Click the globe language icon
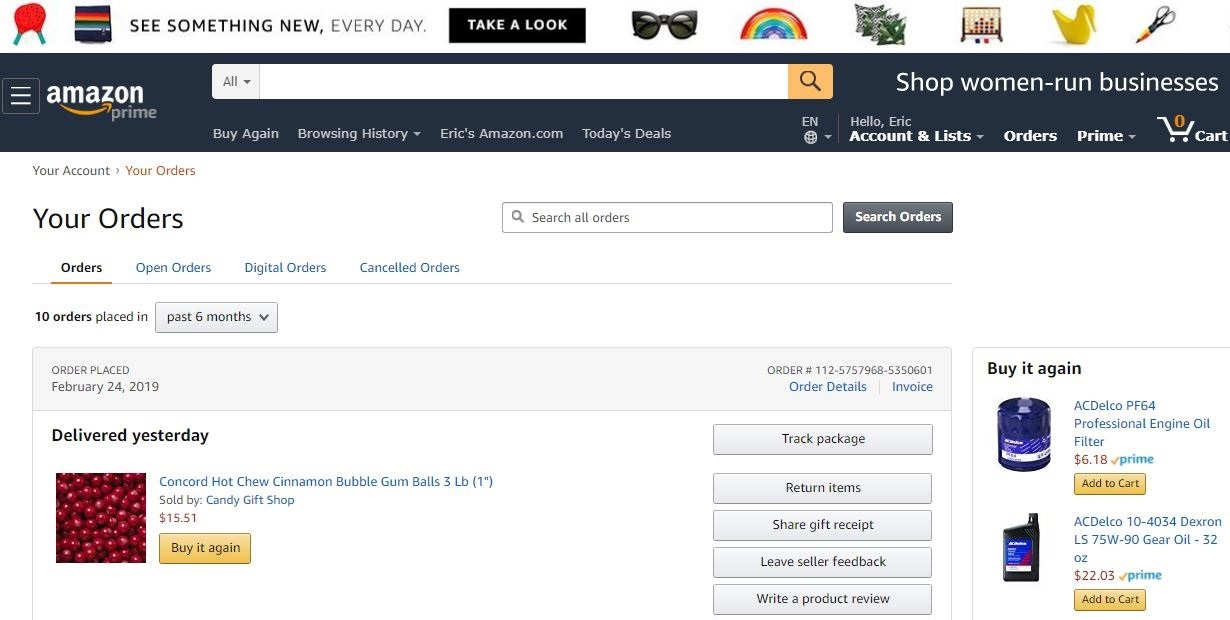The height and width of the screenshot is (620, 1230). pyautogui.click(x=811, y=138)
